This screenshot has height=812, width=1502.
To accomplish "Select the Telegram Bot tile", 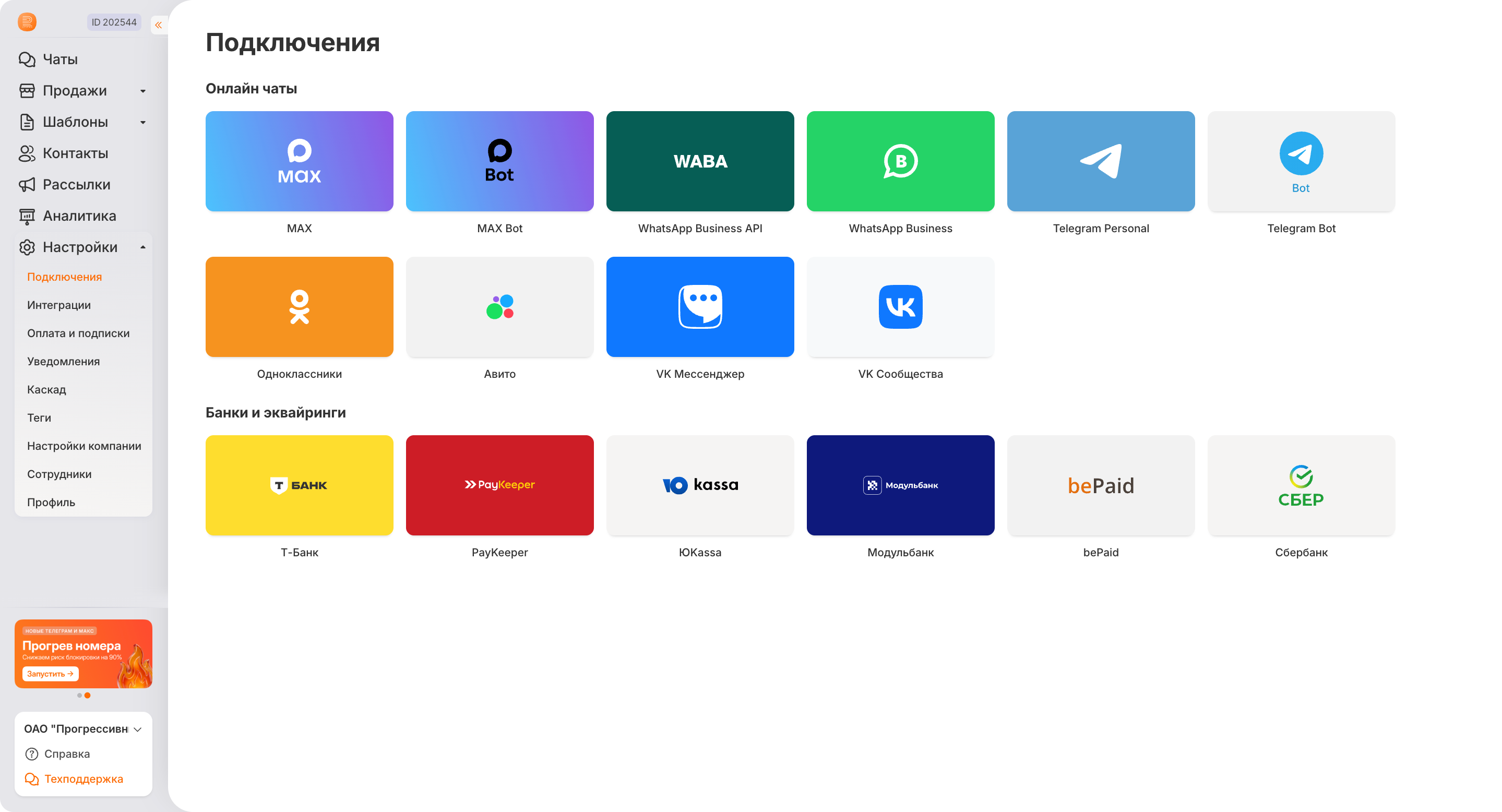I will [x=1301, y=161].
